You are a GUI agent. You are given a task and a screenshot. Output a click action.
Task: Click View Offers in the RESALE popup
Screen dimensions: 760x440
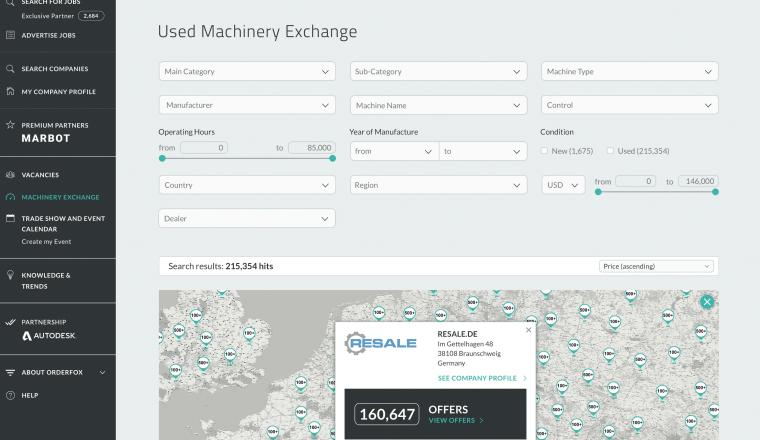(455, 421)
